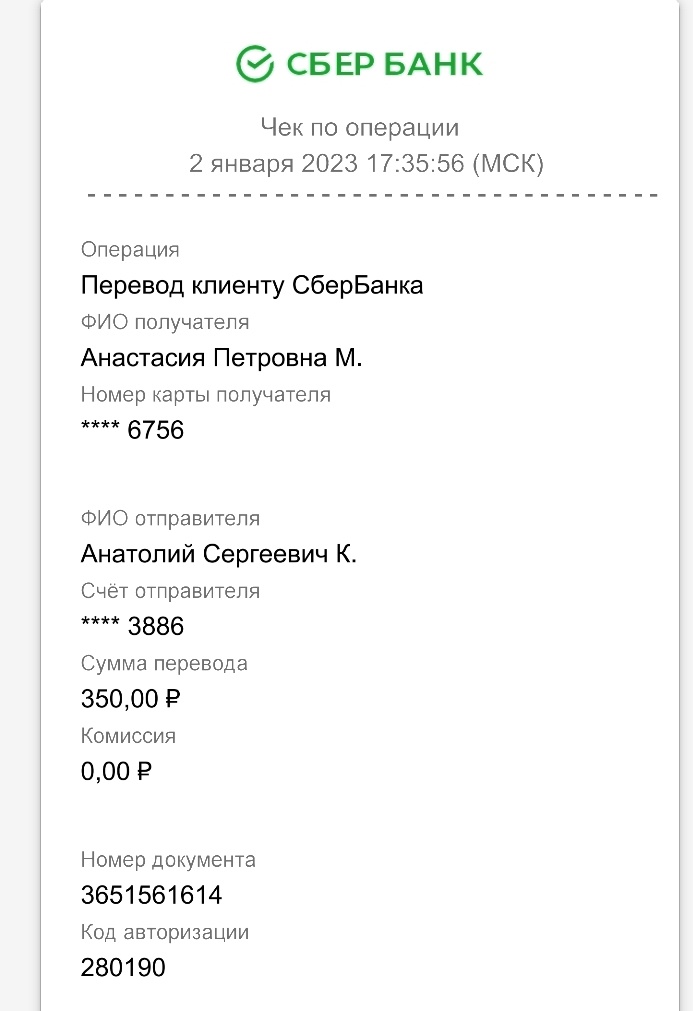Select Перевод клиенту СберБанка text
Image resolution: width=693 pixels, height=1011 pixels.
252,286
